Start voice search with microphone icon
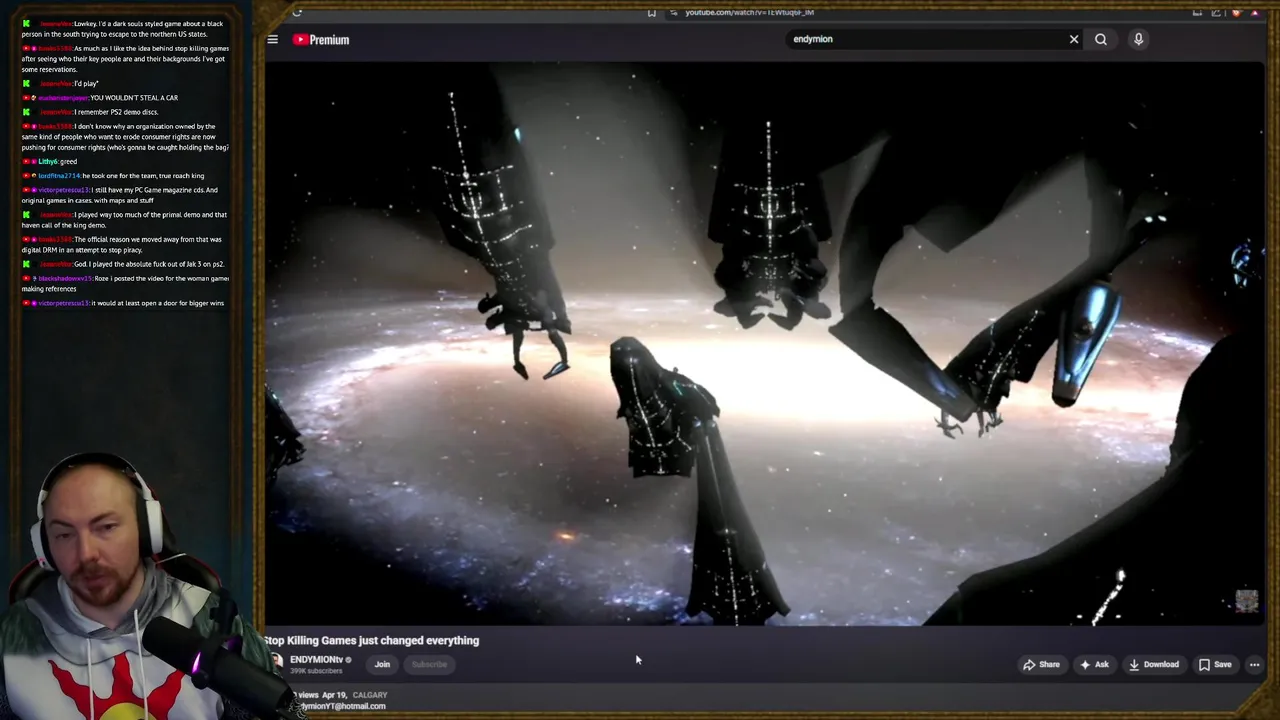This screenshot has height=720, width=1280. click(1138, 39)
